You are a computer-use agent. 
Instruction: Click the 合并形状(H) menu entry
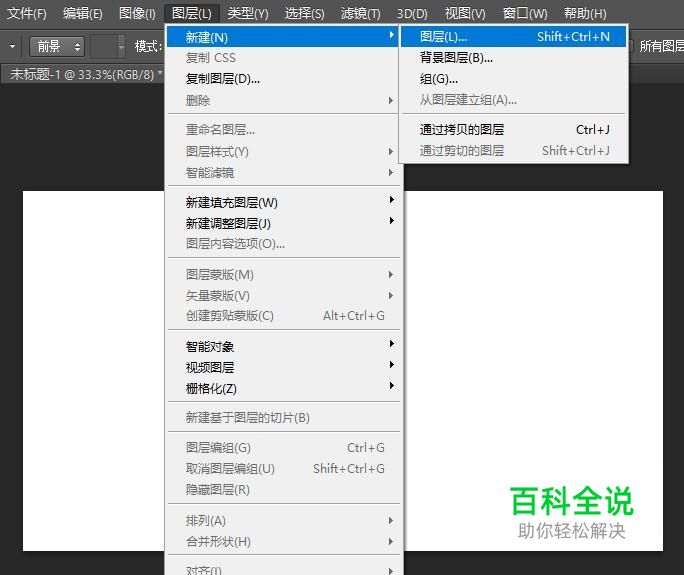[284, 541]
